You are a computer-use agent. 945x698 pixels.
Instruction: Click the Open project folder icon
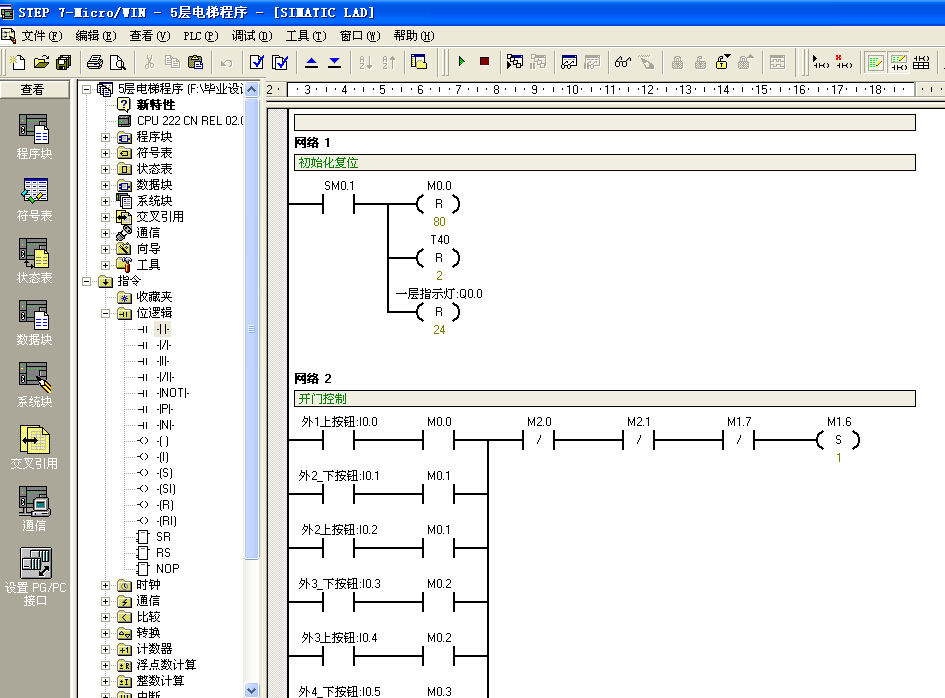click(x=41, y=62)
